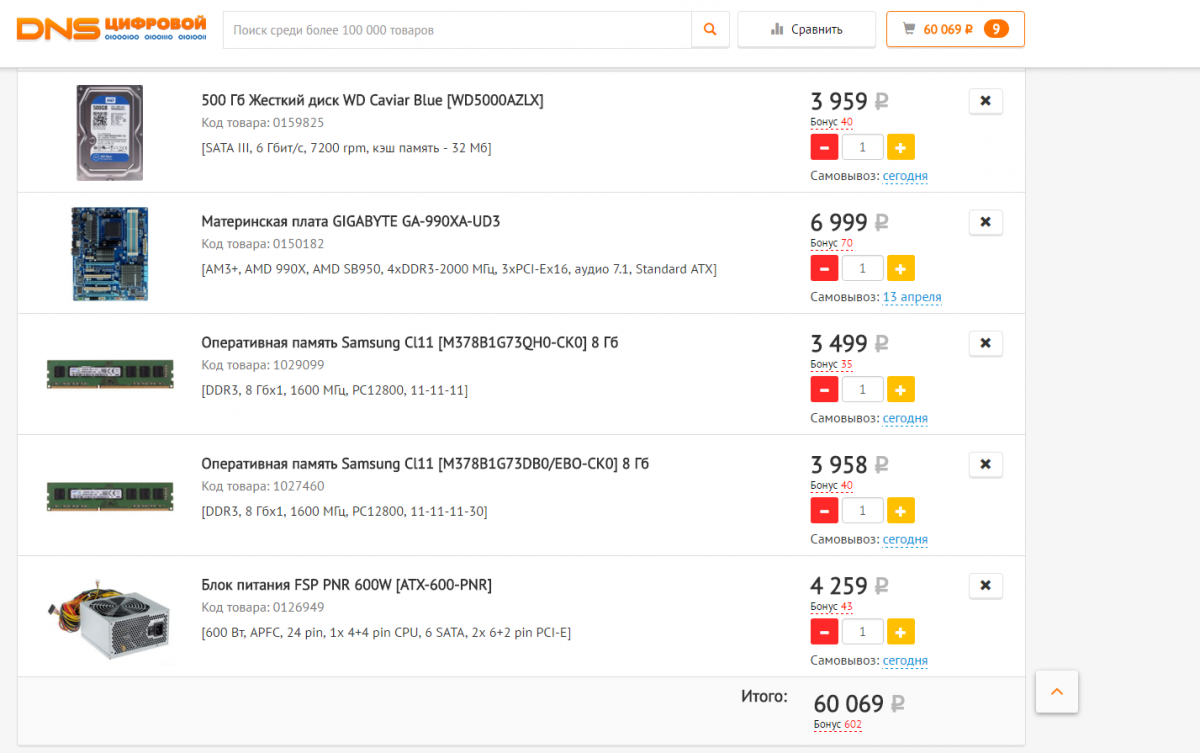Screen dimensions: 1200x753
Task: Decrease quantity of Samsung 3 958 ₽ memory
Action: tap(824, 511)
